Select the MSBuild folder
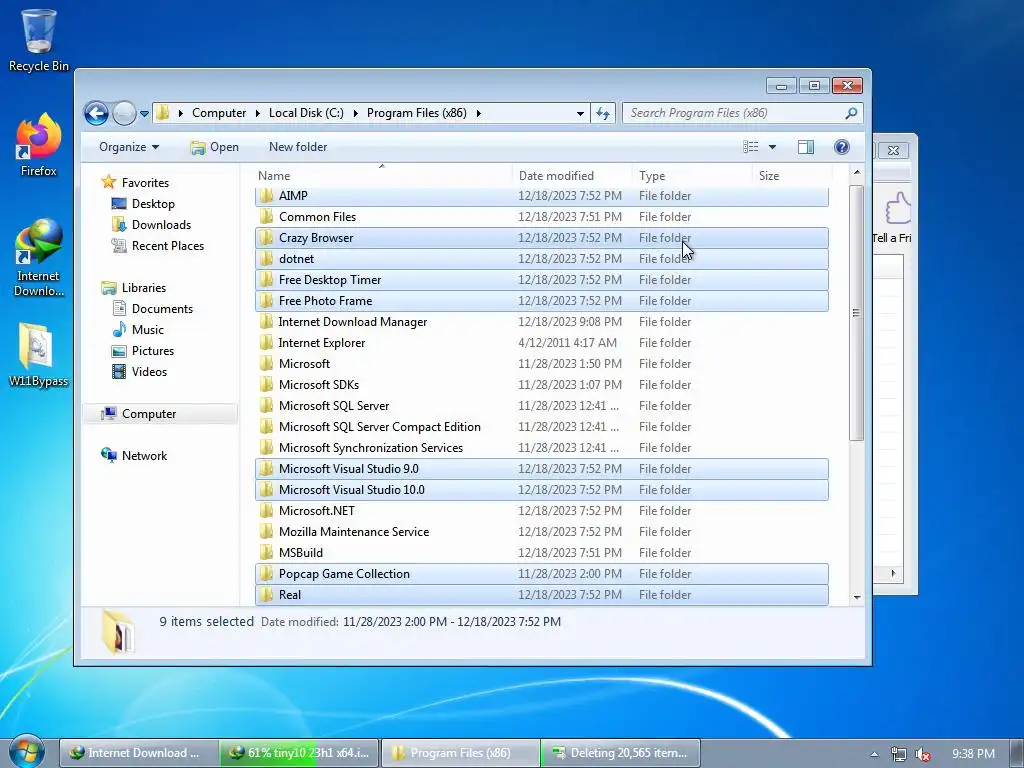The height and width of the screenshot is (768, 1024). pyautogui.click(x=541, y=552)
